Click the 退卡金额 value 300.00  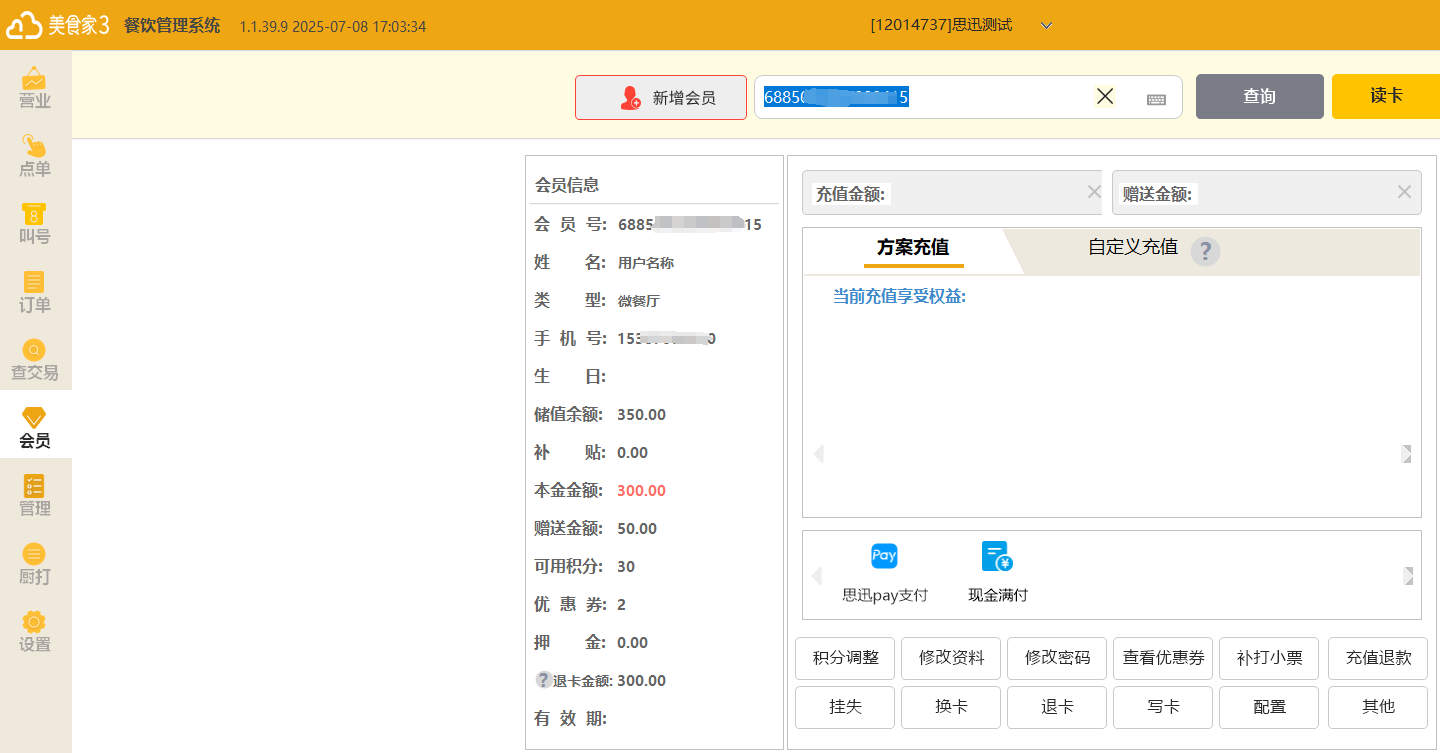pyautogui.click(x=641, y=680)
